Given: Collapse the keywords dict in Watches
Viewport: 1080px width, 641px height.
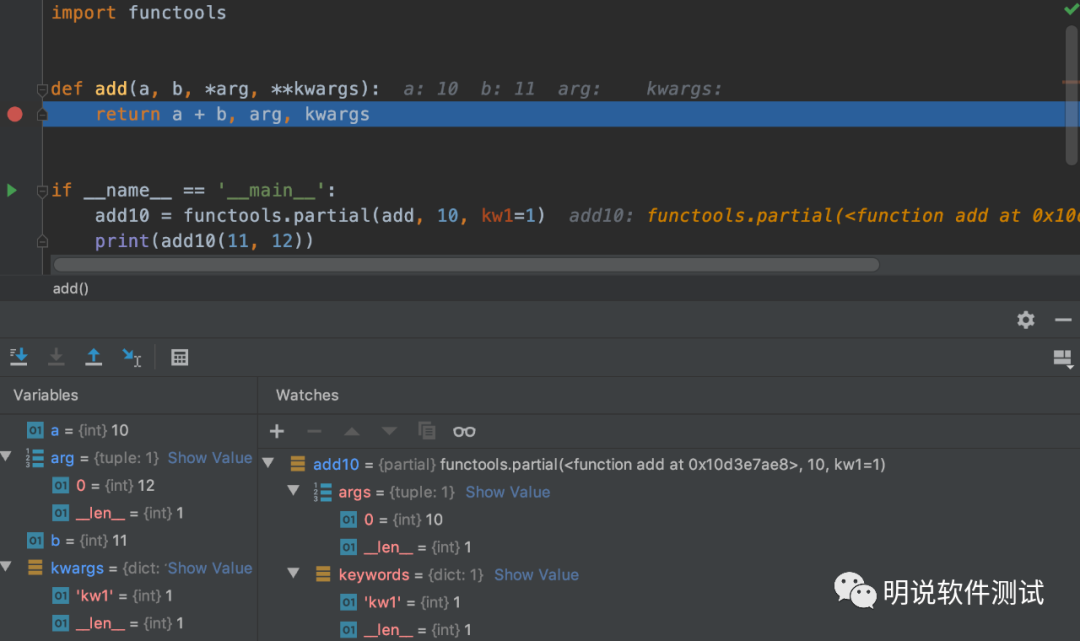Looking at the screenshot, I should (x=293, y=574).
